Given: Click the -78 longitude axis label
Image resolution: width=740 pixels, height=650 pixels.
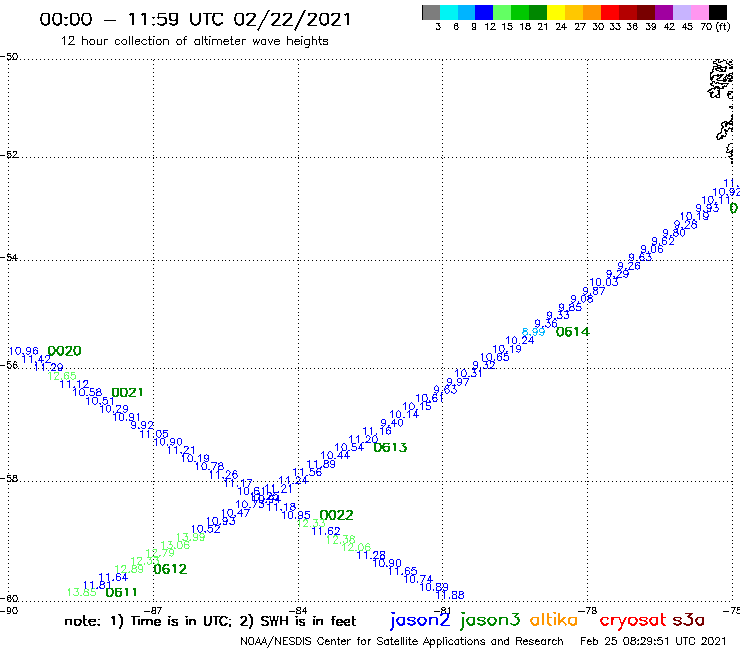Looking at the screenshot, I should point(588,610).
